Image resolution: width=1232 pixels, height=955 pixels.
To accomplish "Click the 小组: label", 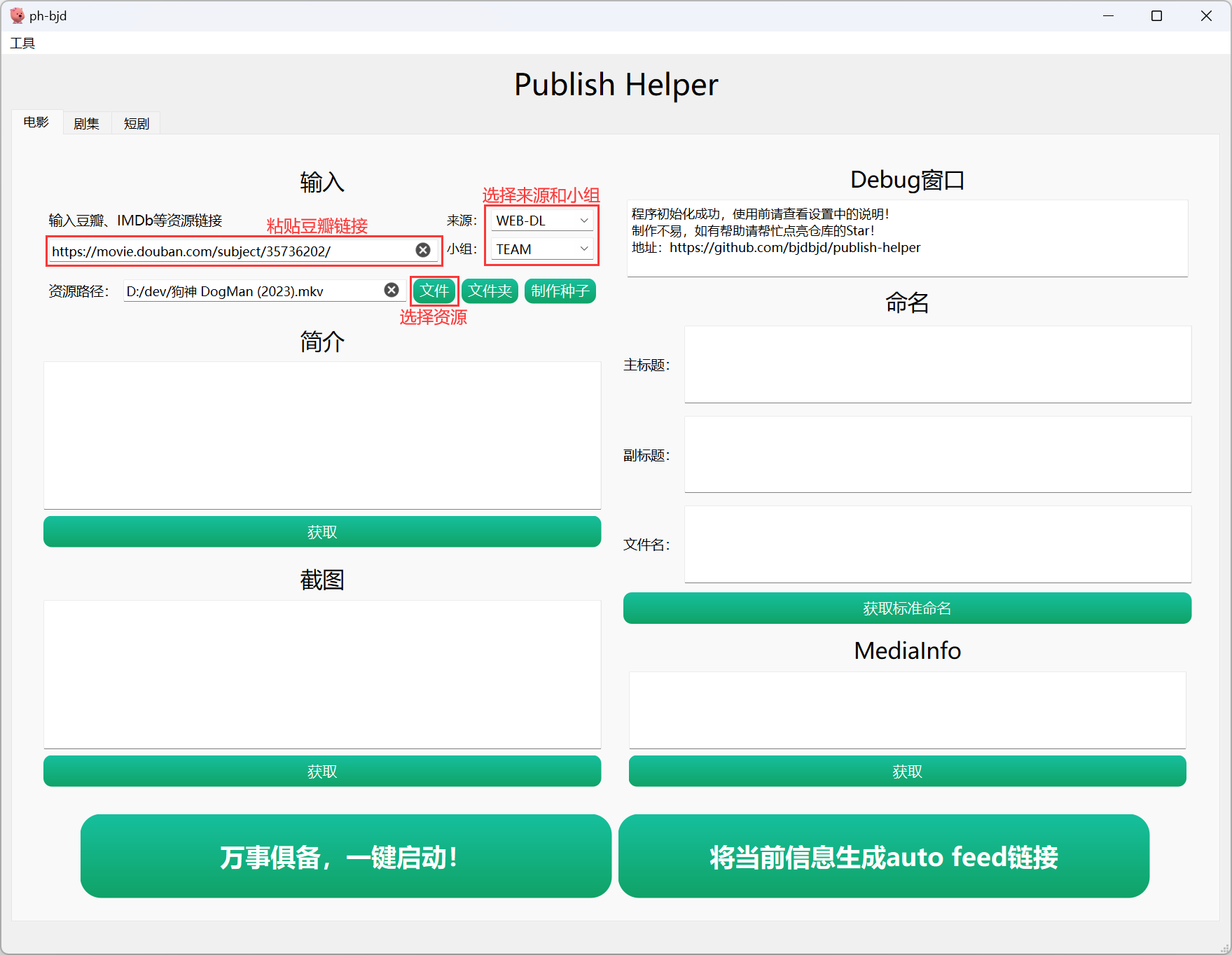I will (x=462, y=249).
